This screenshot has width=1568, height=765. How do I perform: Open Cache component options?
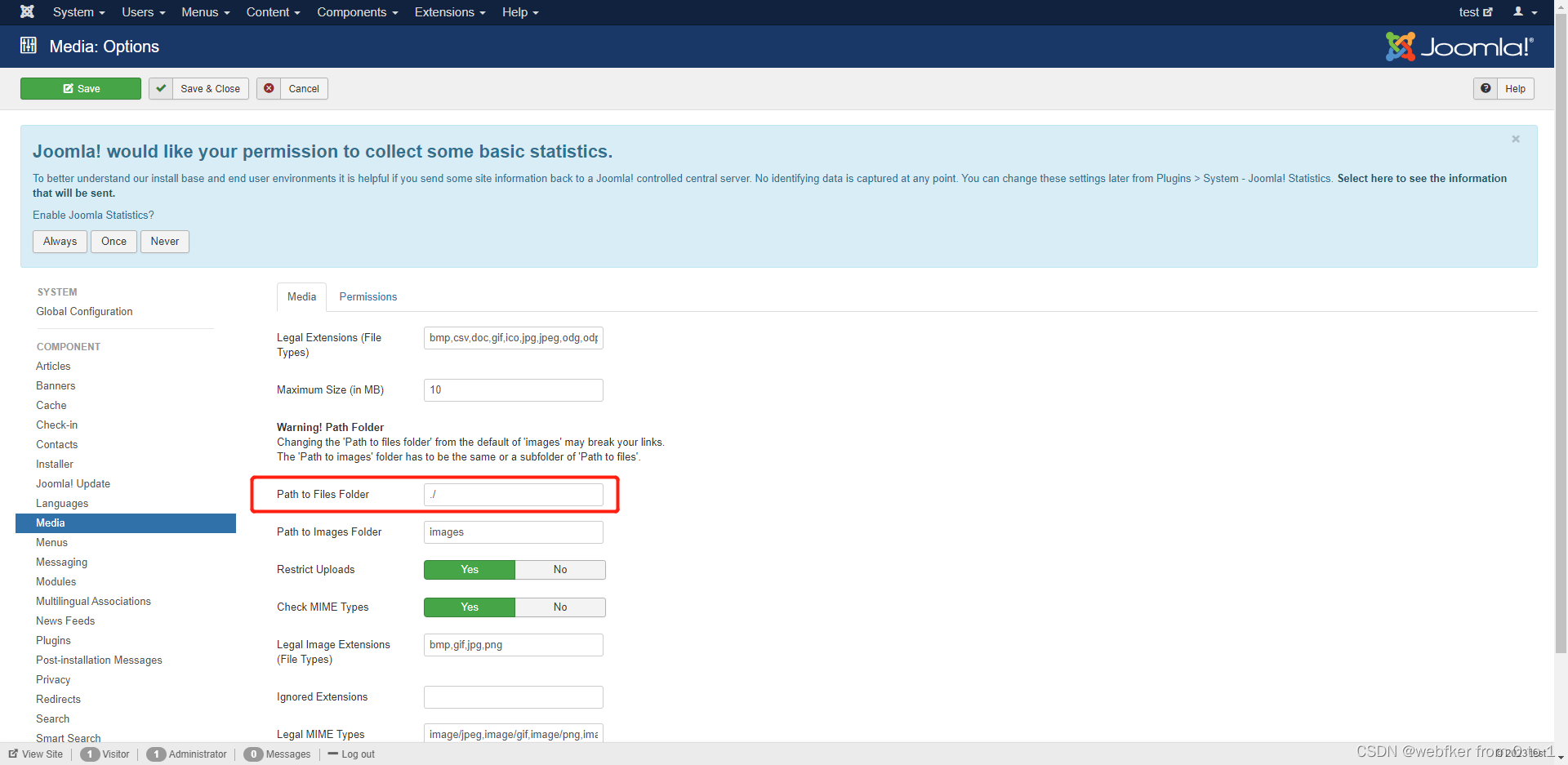pyautogui.click(x=51, y=406)
